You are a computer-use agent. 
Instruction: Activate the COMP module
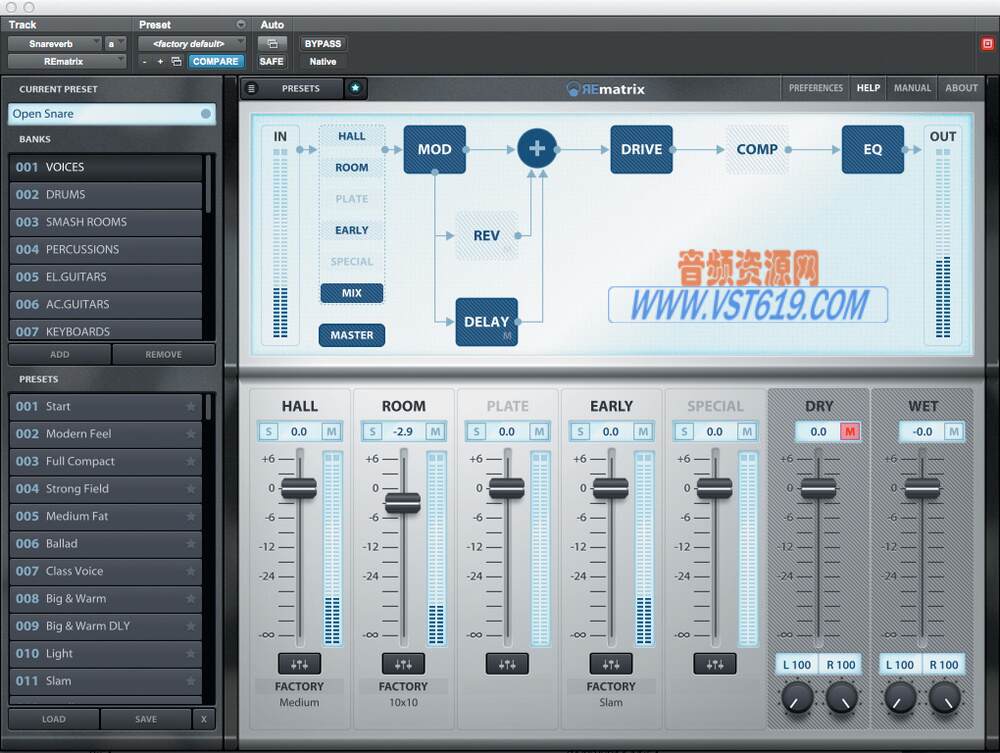tap(756, 148)
